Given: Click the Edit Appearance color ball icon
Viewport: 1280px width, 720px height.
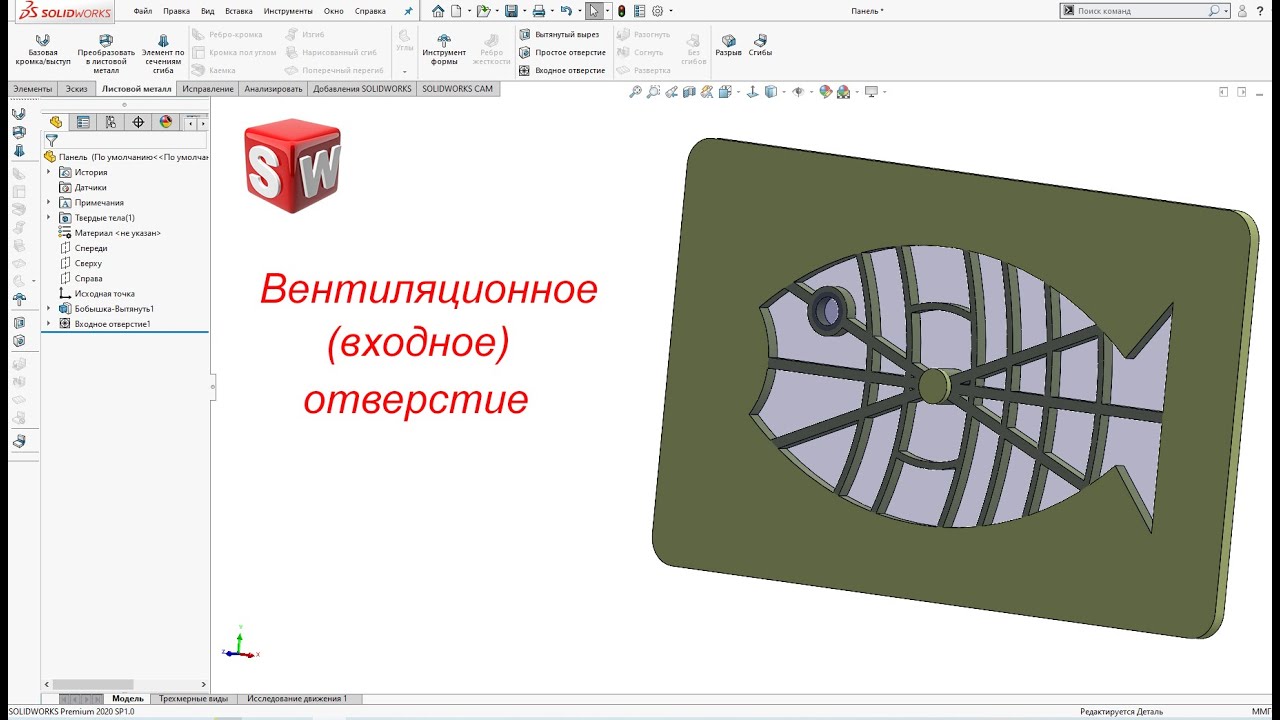Looking at the screenshot, I should 825,92.
